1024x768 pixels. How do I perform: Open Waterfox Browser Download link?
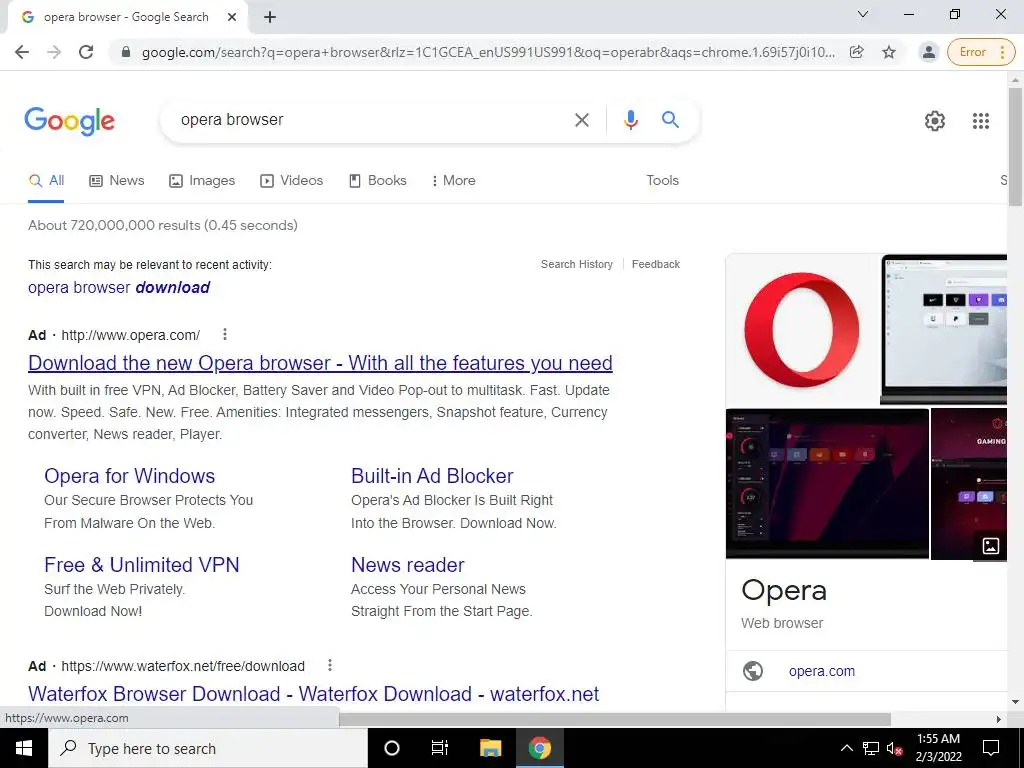[x=313, y=694]
